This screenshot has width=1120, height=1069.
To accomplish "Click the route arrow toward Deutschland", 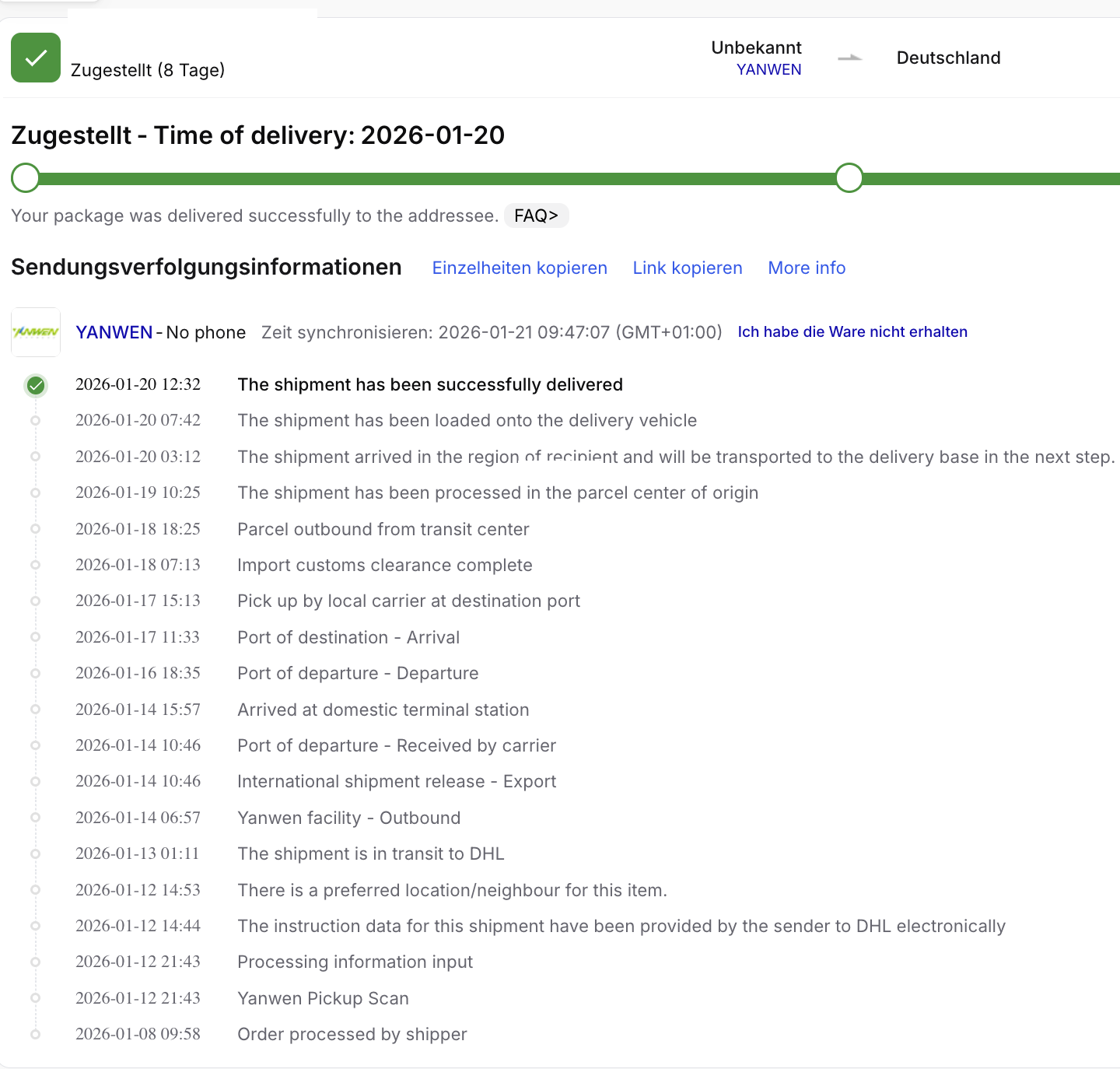I will (x=849, y=58).
